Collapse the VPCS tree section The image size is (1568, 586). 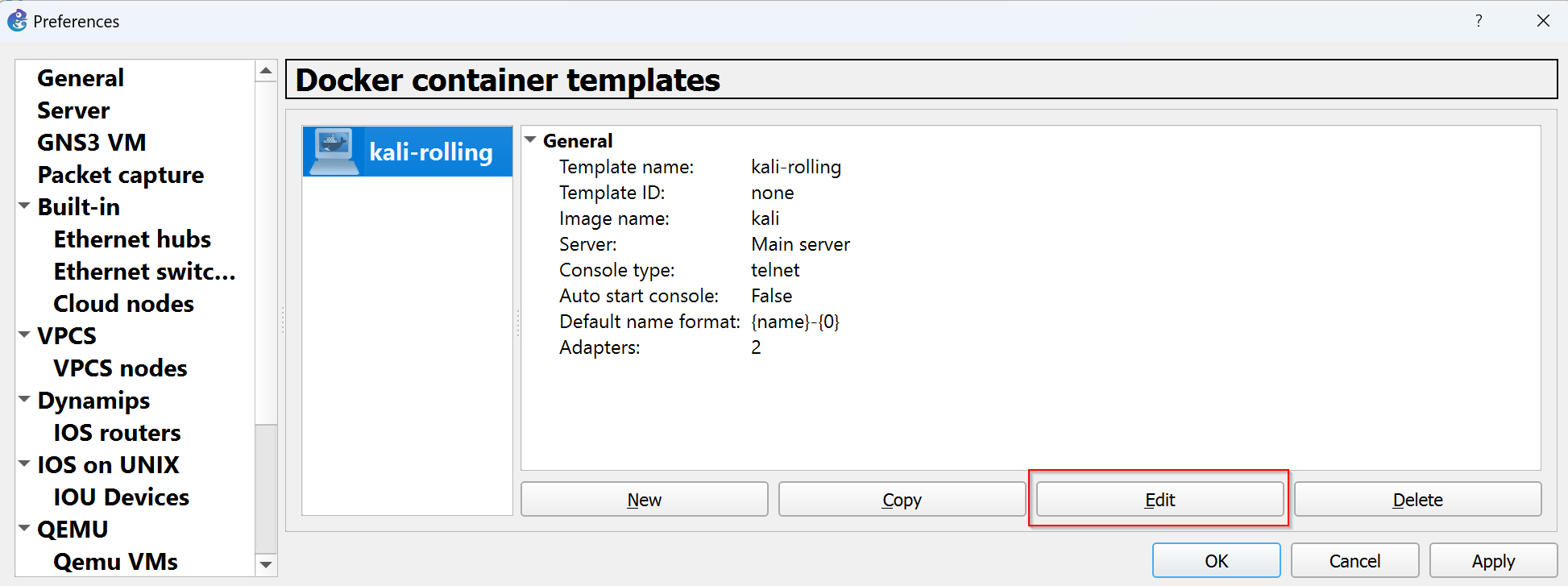tap(25, 335)
